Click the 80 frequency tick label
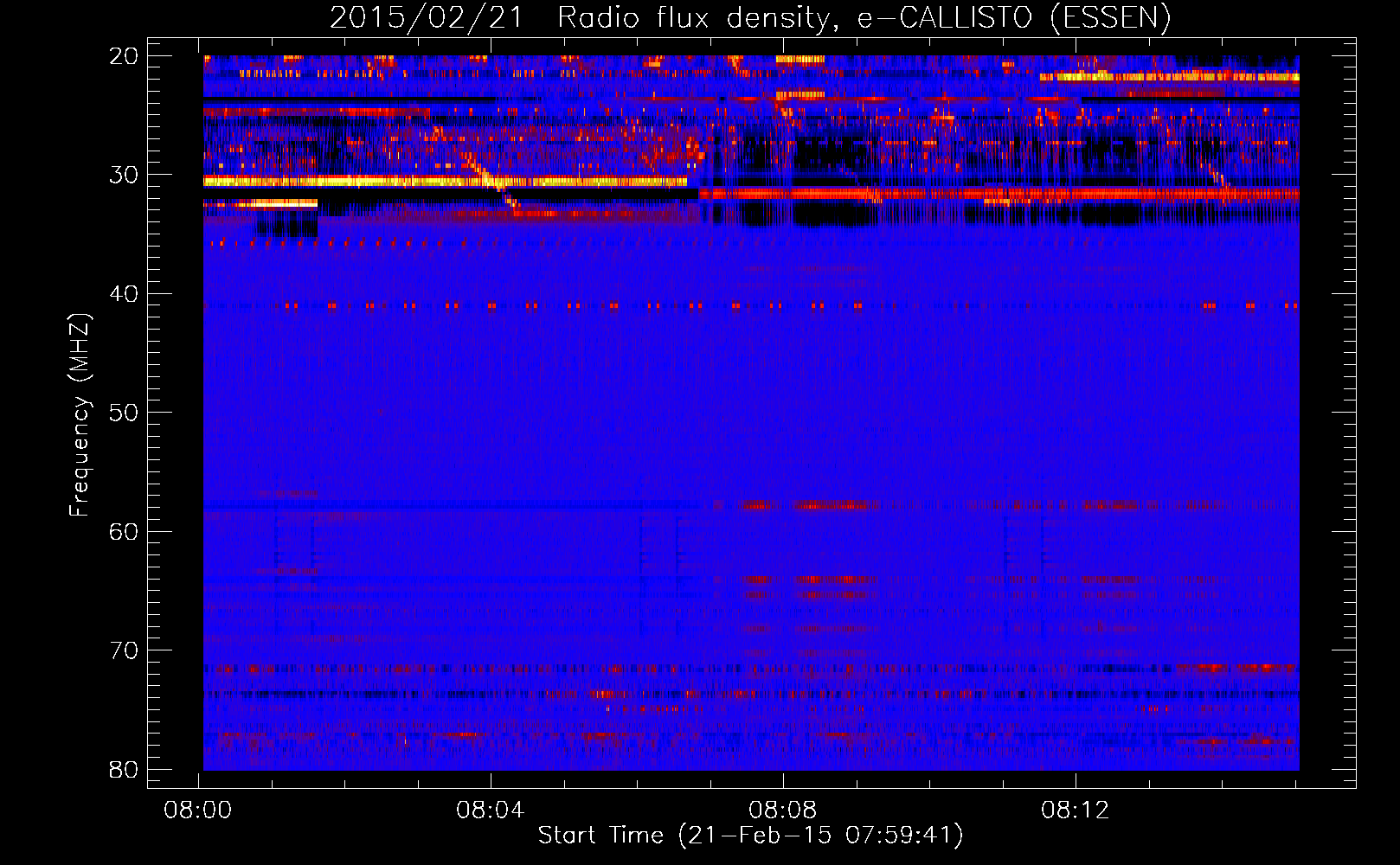 click(124, 769)
